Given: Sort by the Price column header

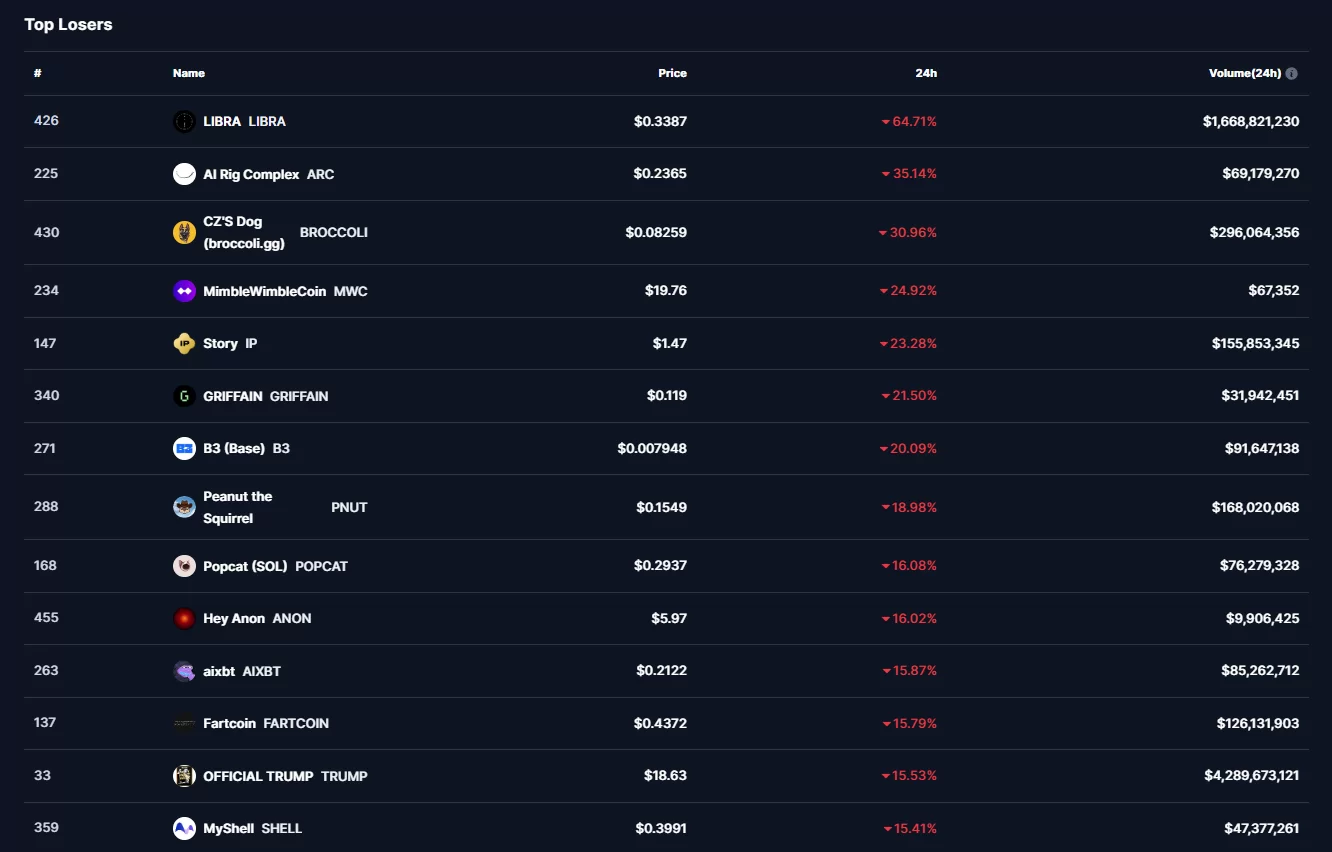Looking at the screenshot, I should [x=672, y=73].
